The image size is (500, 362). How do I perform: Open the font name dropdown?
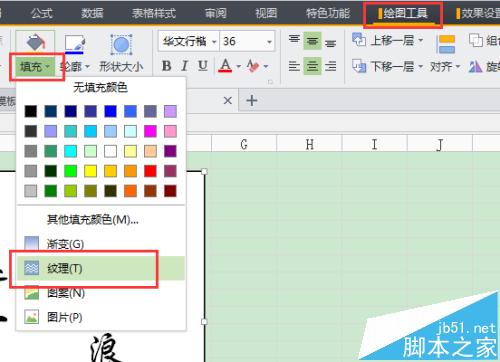pos(214,42)
